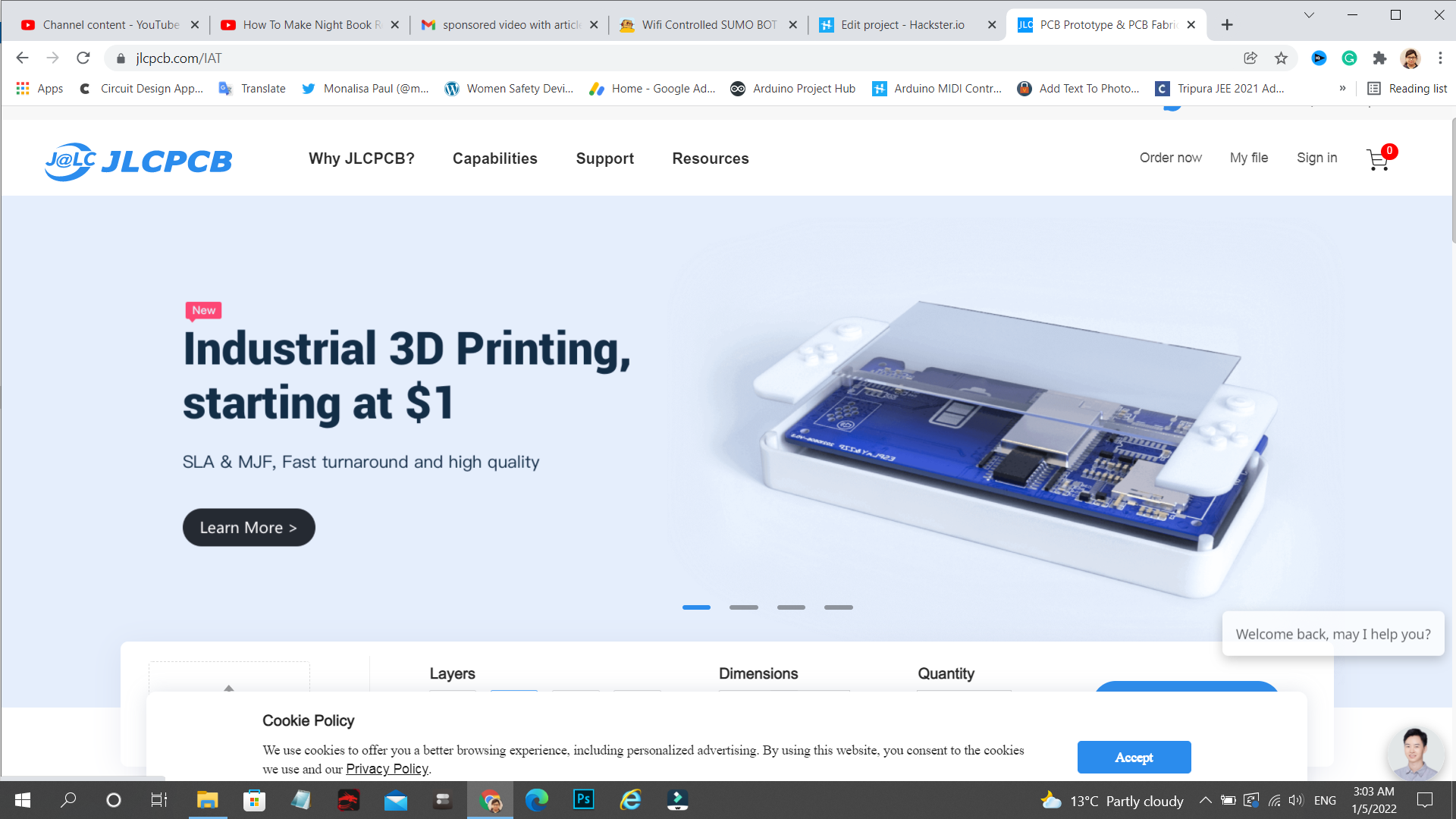Launch Photoshop from the taskbar
Viewport: 1456px width, 819px height.
pyautogui.click(x=584, y=800)
